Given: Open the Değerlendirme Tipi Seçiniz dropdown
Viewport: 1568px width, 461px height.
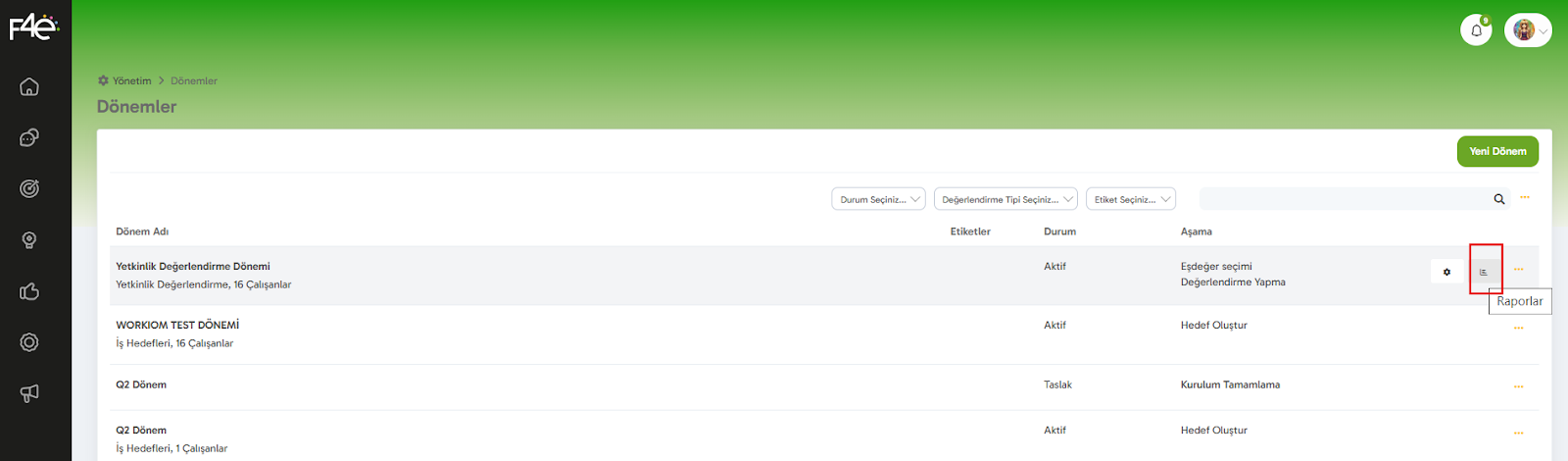Looking at the screenshot, I should pos(1005,199).
